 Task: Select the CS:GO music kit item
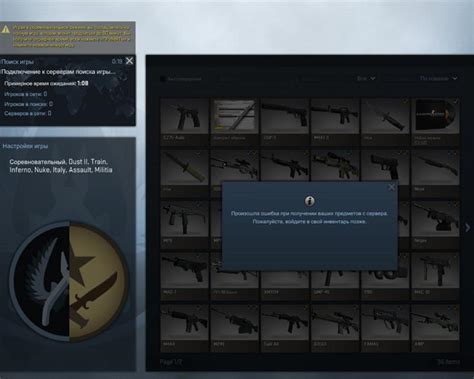pos(435,121)
